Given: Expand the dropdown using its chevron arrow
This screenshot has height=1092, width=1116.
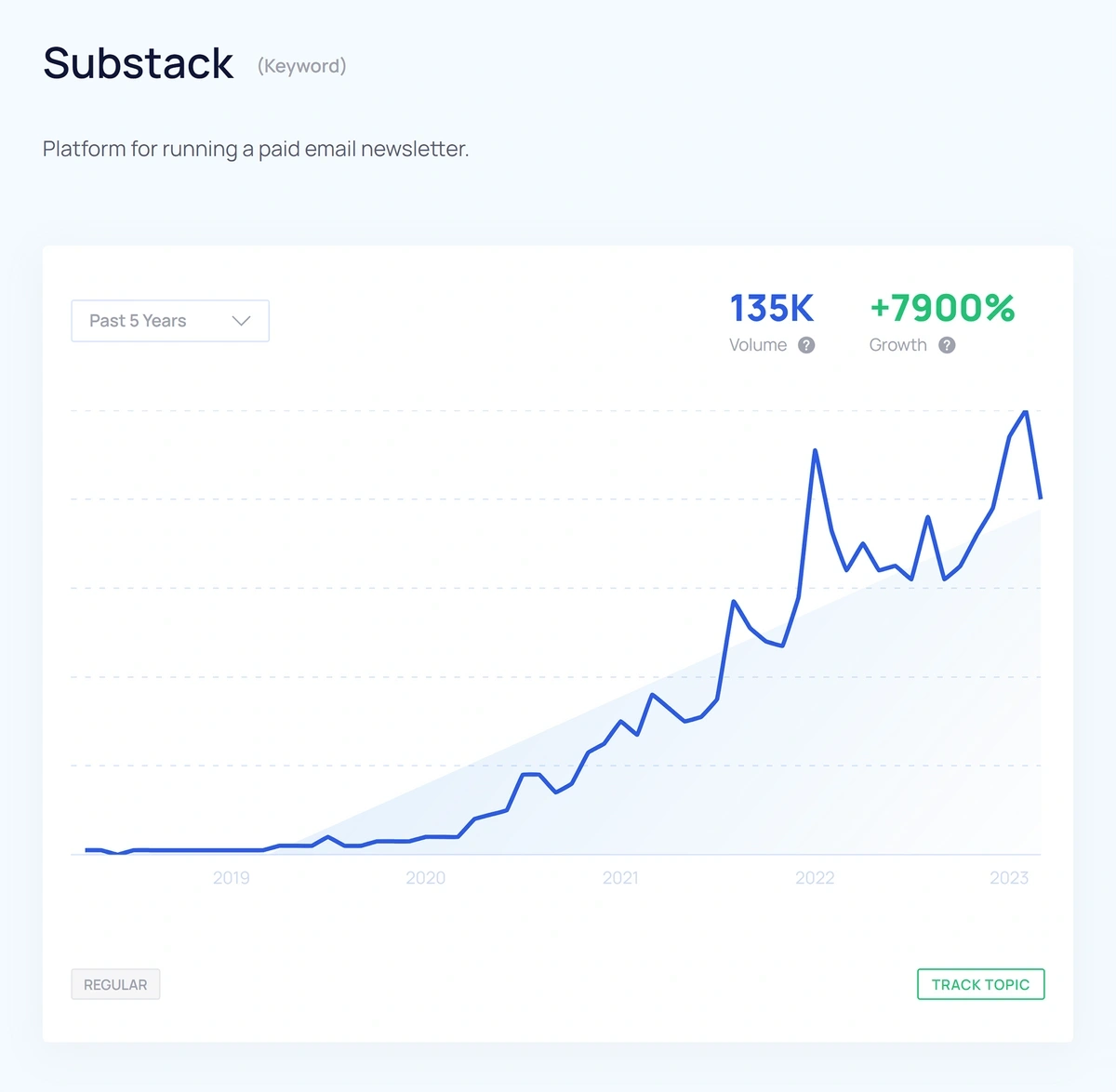Looking at the screenshot, I should click(x=241, y=321).
